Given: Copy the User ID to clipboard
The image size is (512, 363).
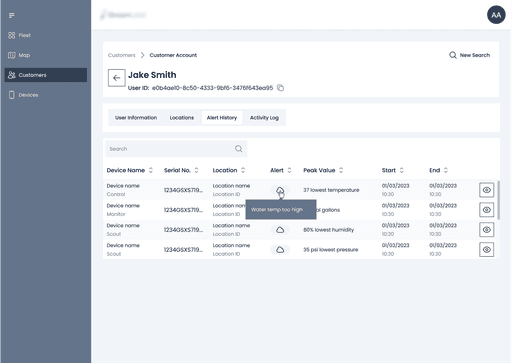Looking at the screenshot, I should pos(280,88).
